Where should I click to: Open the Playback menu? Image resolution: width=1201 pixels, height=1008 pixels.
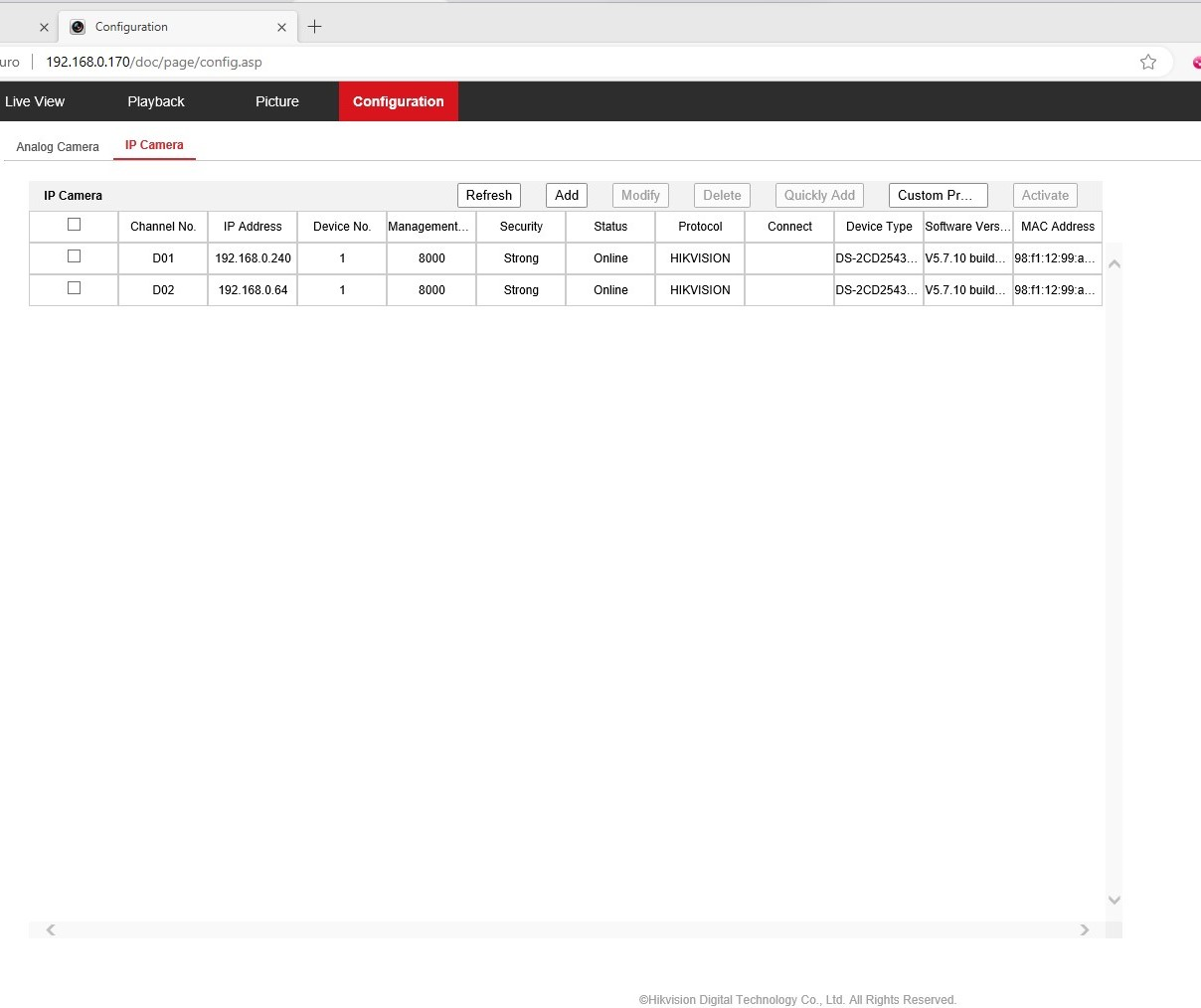coord(156,101)
